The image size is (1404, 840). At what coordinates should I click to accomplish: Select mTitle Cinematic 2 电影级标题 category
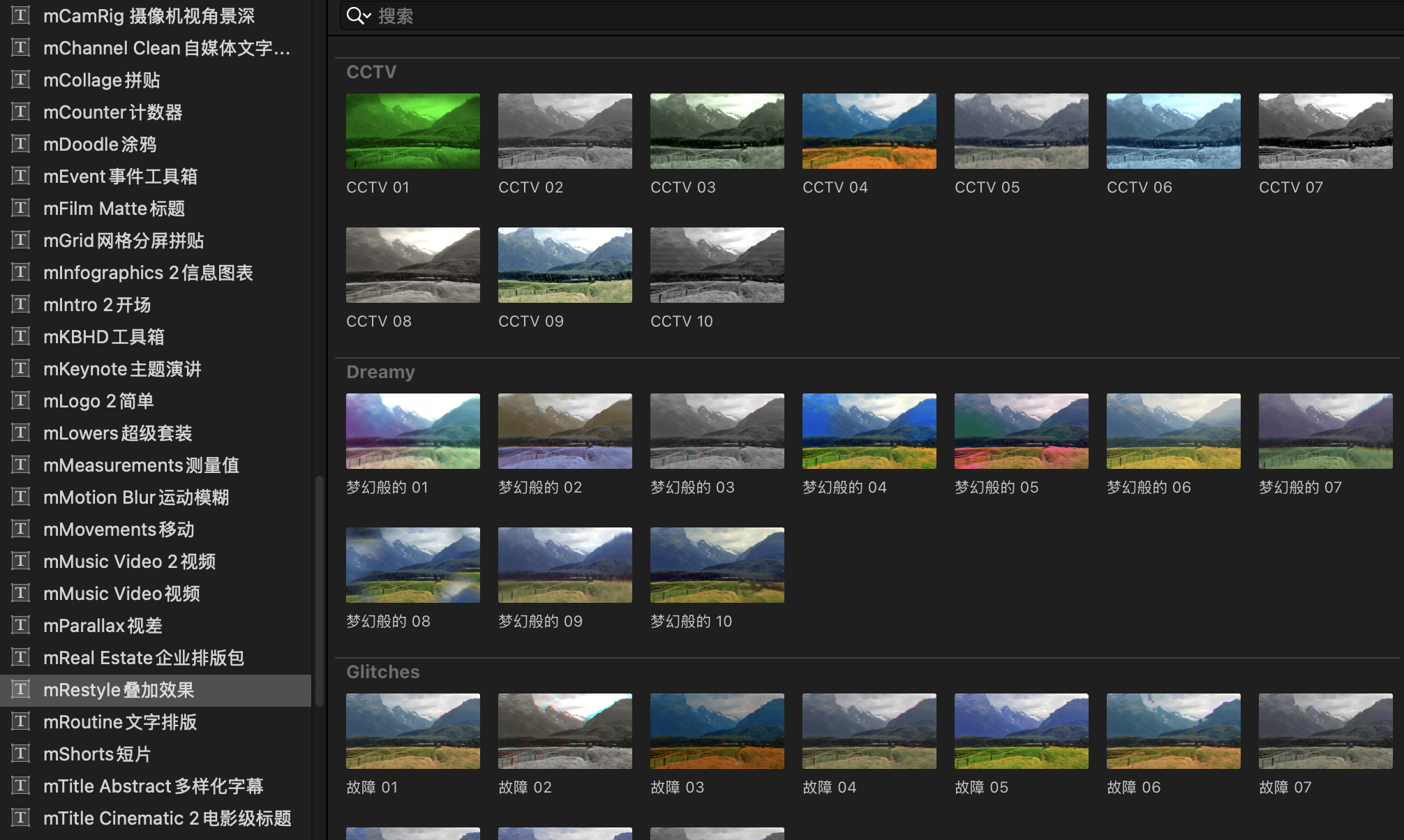[156, 818]
